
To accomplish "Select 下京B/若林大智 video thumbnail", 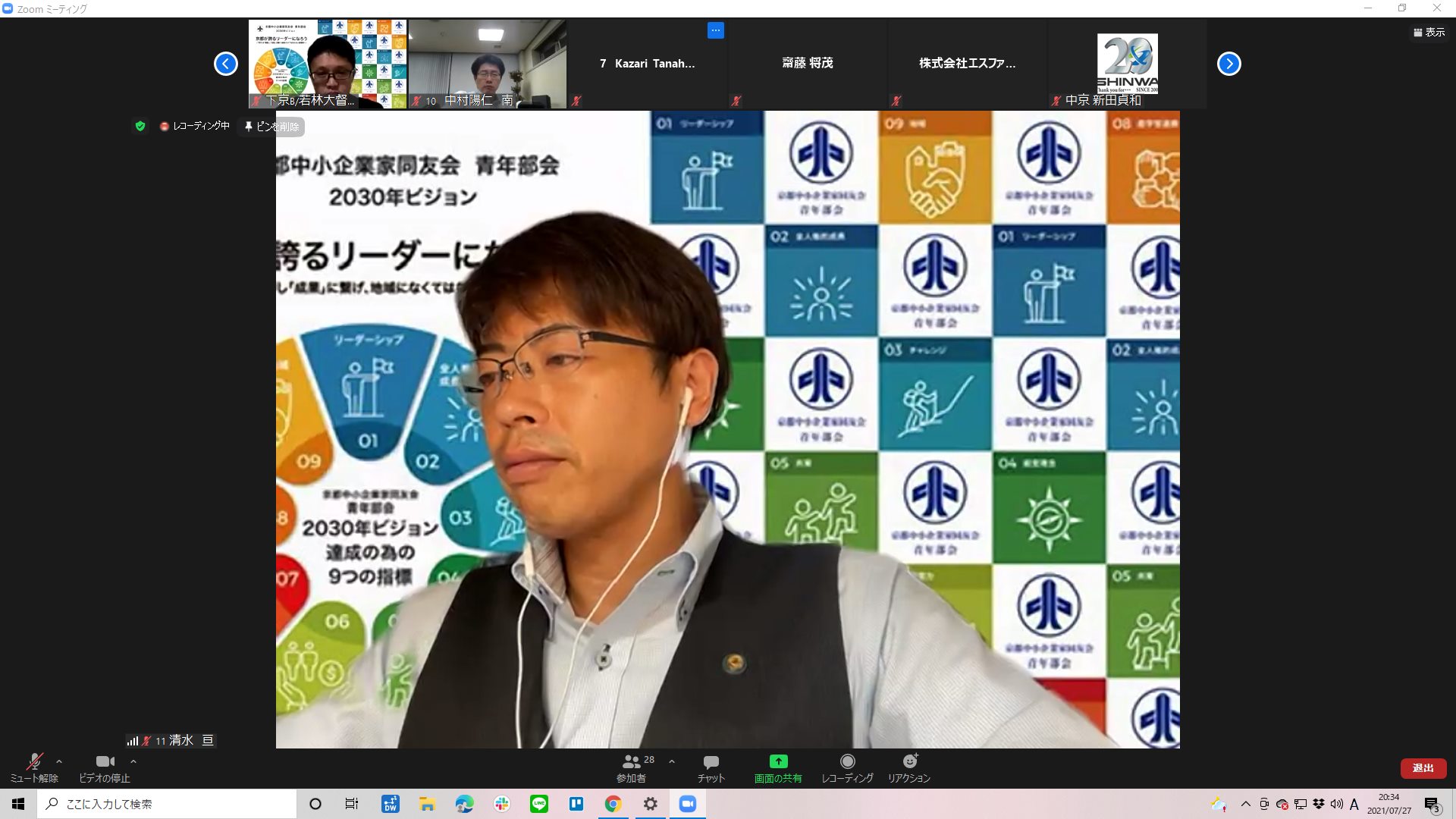I will [x=328, y=64].
